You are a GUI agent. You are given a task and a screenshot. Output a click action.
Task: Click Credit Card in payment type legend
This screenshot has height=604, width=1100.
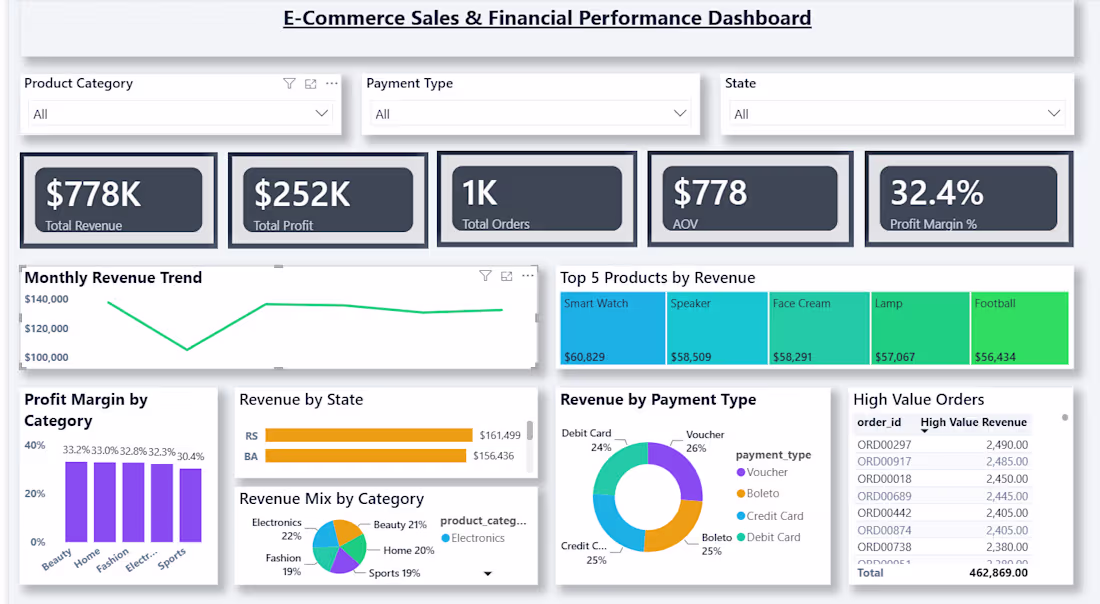coord(770,516)
